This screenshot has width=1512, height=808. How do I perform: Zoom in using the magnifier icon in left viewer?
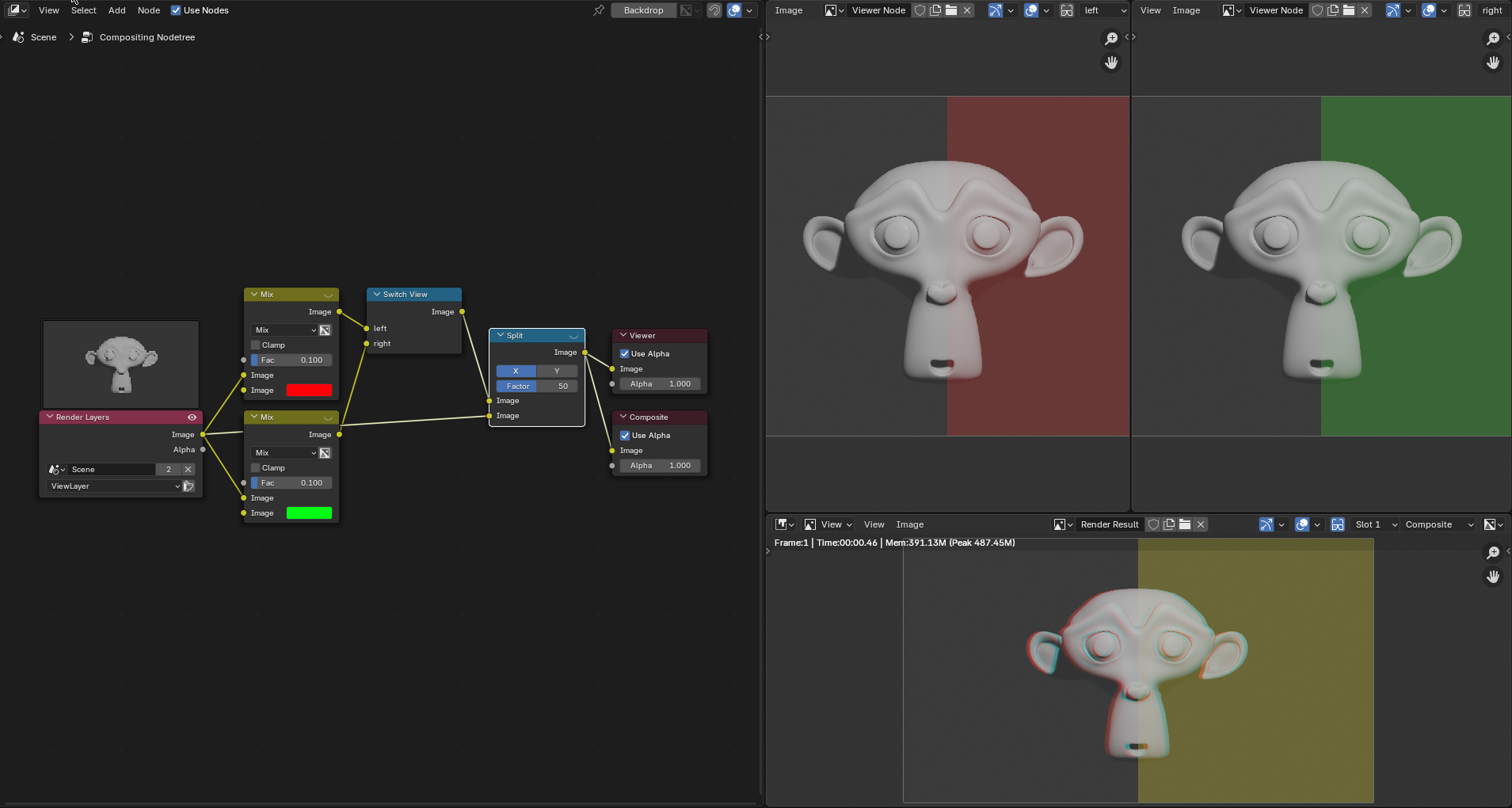click(x=1110, y=38)
